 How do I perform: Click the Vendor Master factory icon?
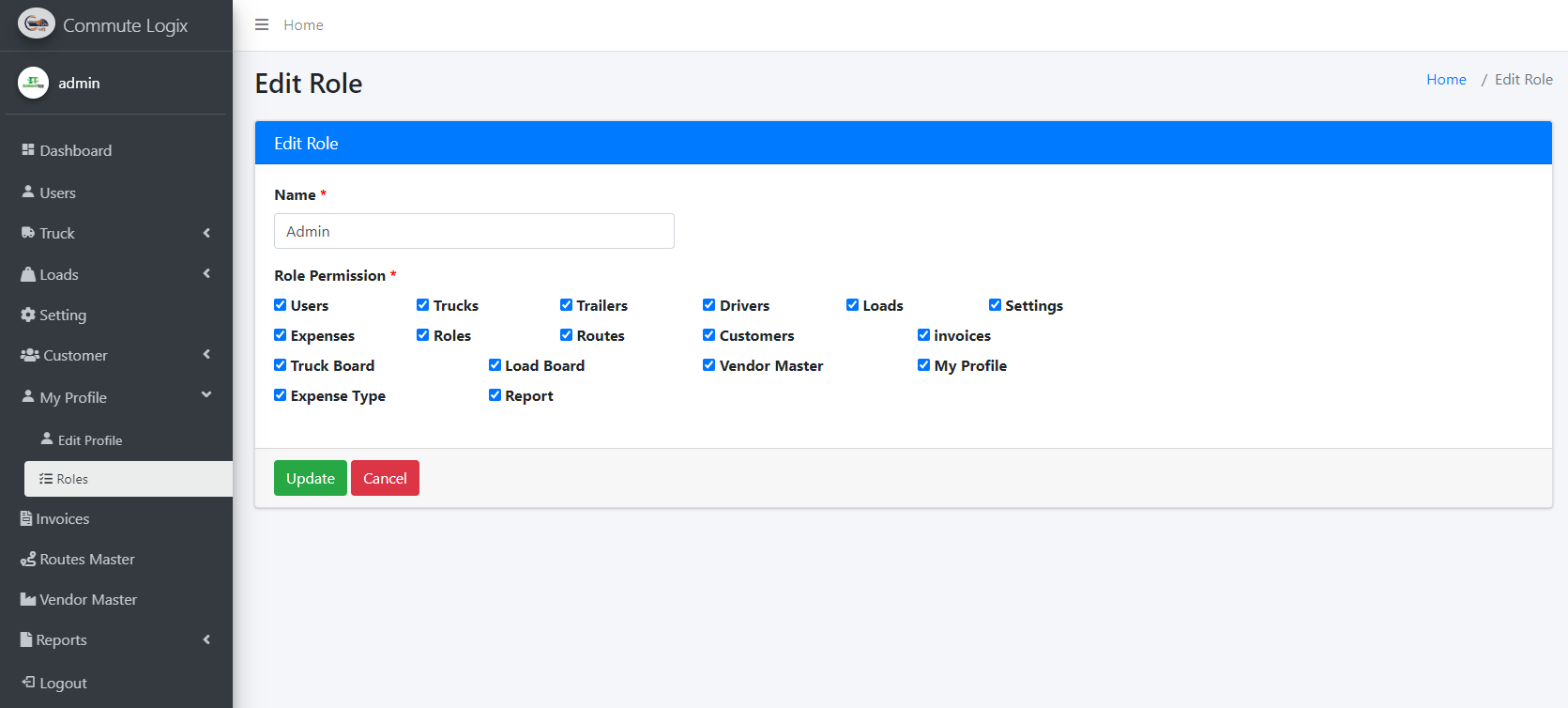click(x=28, y=599)
